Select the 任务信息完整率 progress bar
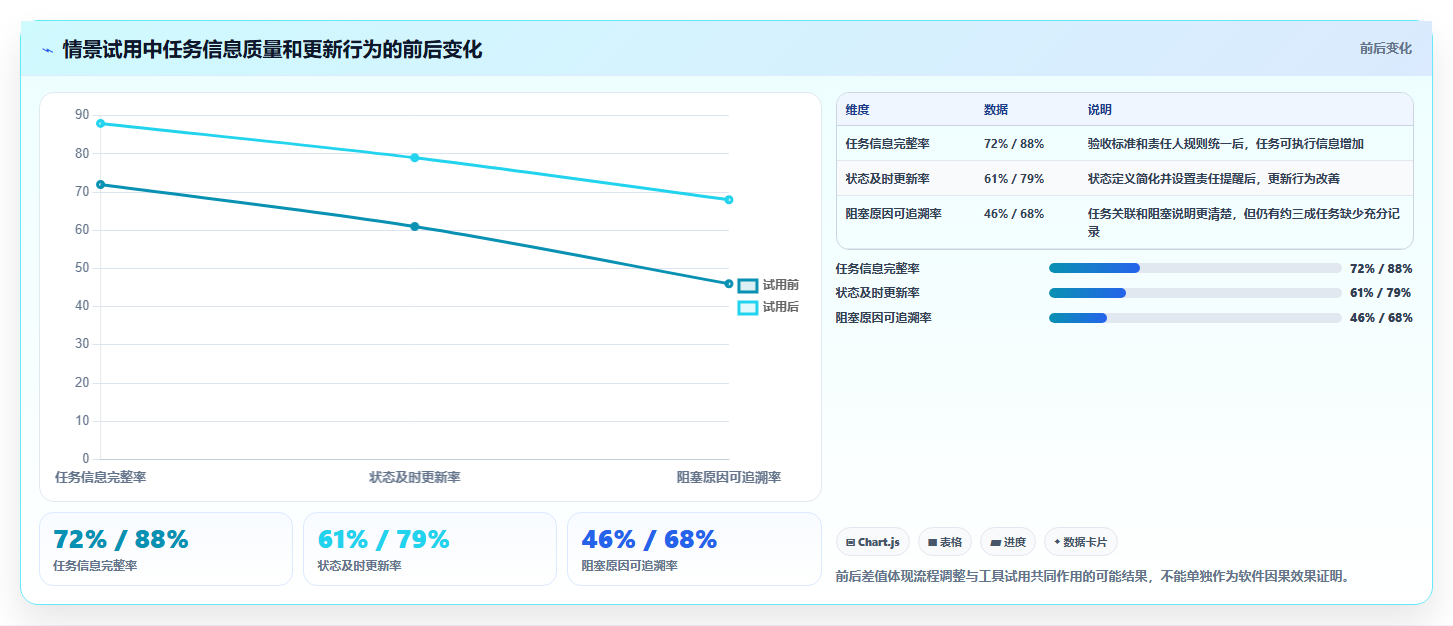 (1195, 268)
